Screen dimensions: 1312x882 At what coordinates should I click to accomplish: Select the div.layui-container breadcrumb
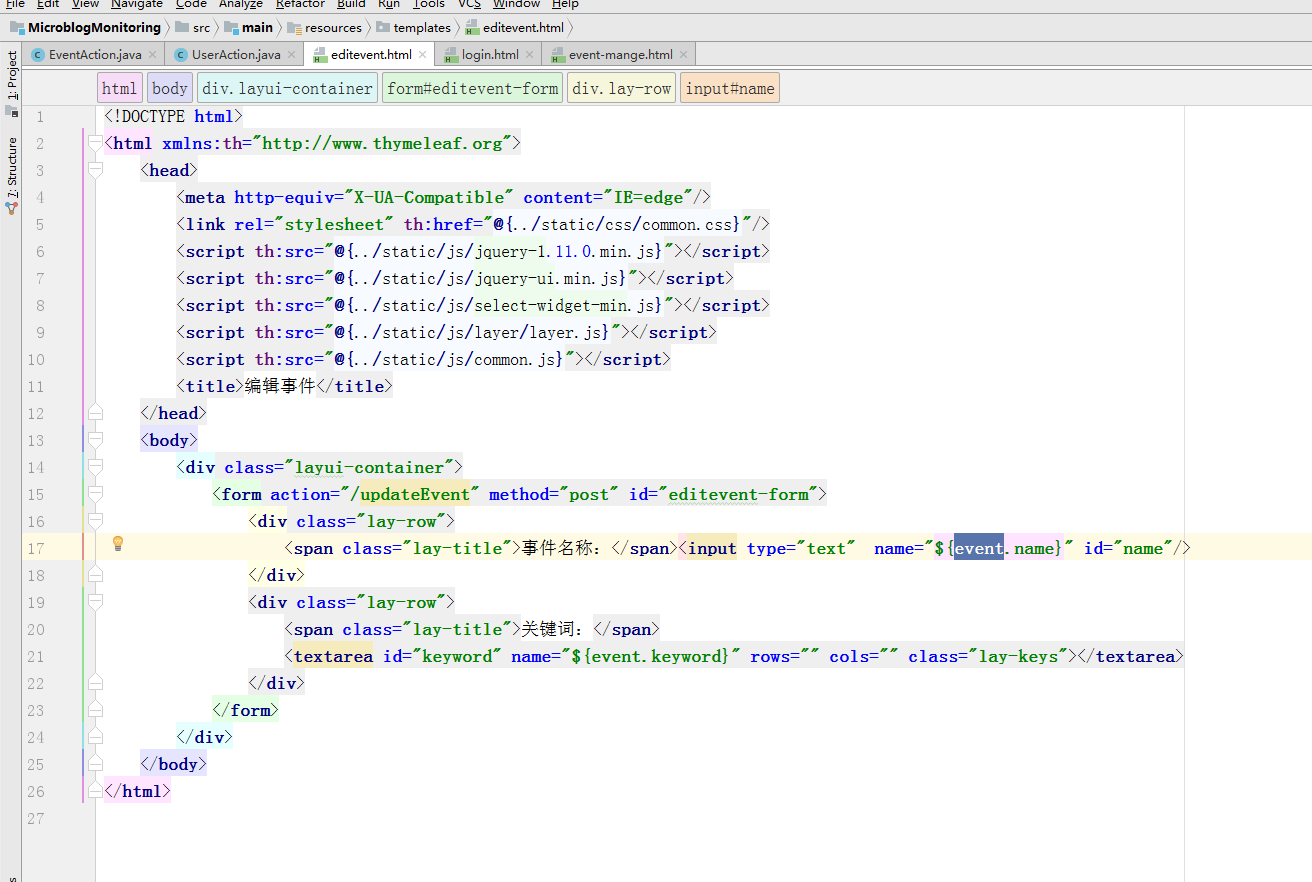287,88
